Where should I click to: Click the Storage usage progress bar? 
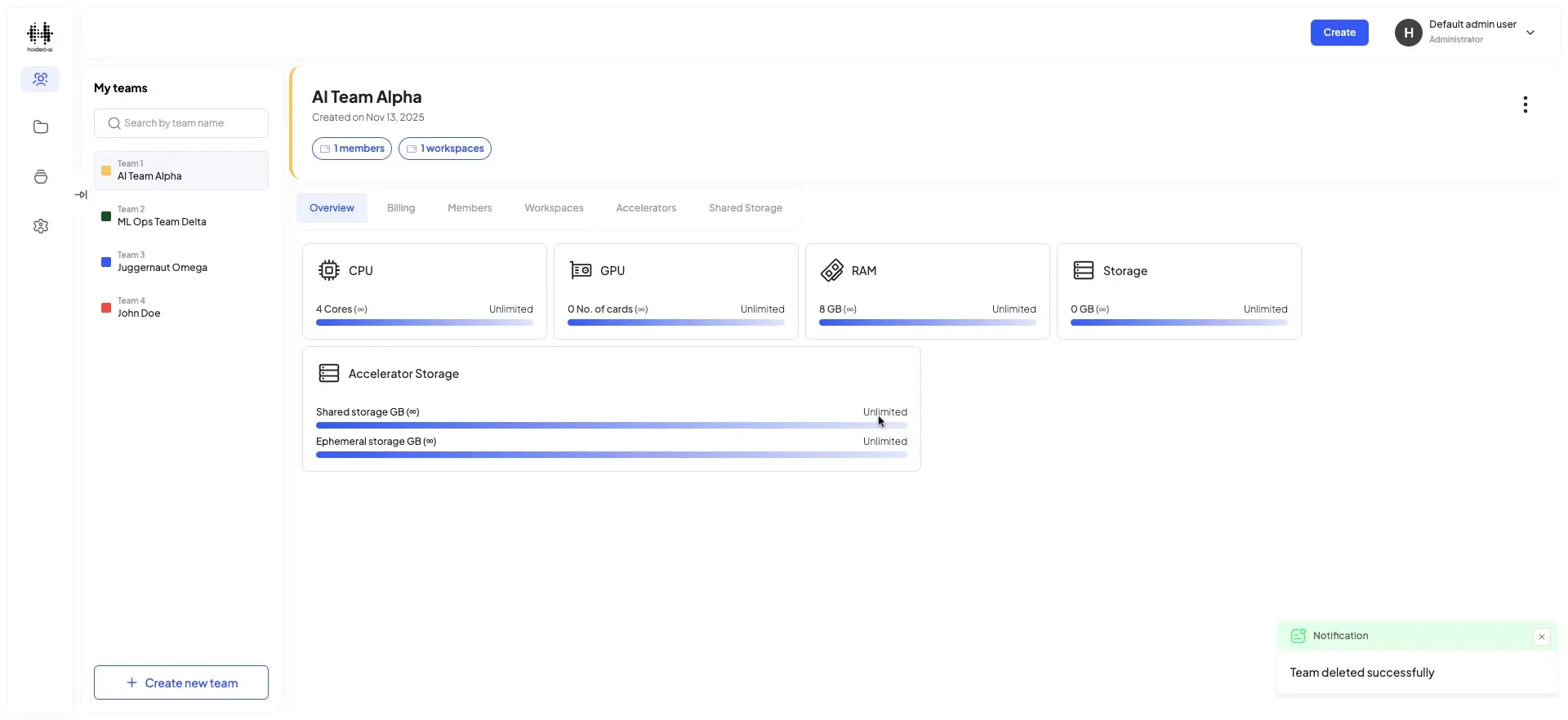[1179, 322]
